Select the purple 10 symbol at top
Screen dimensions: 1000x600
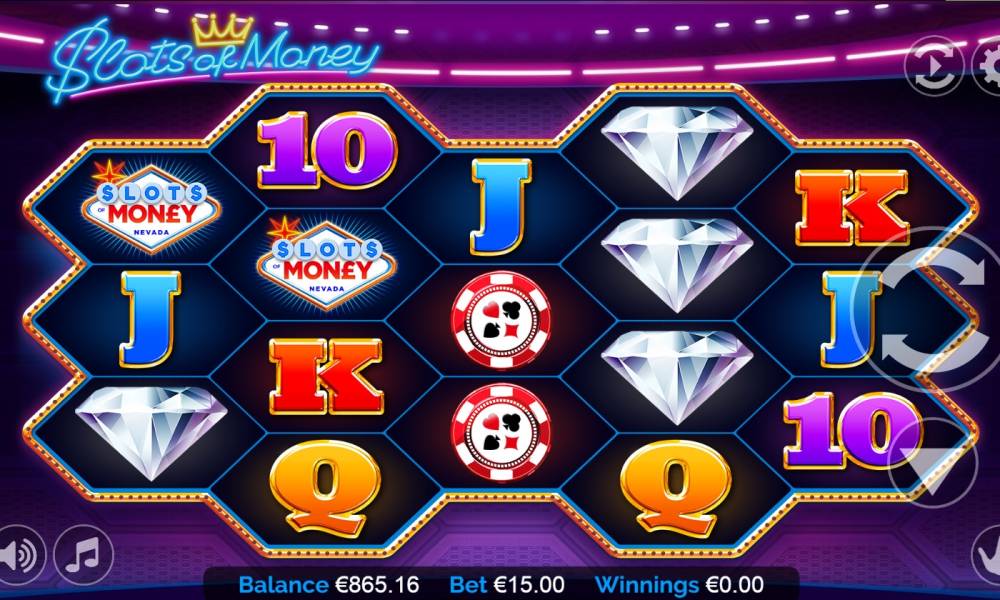click(x=327, y=150)
